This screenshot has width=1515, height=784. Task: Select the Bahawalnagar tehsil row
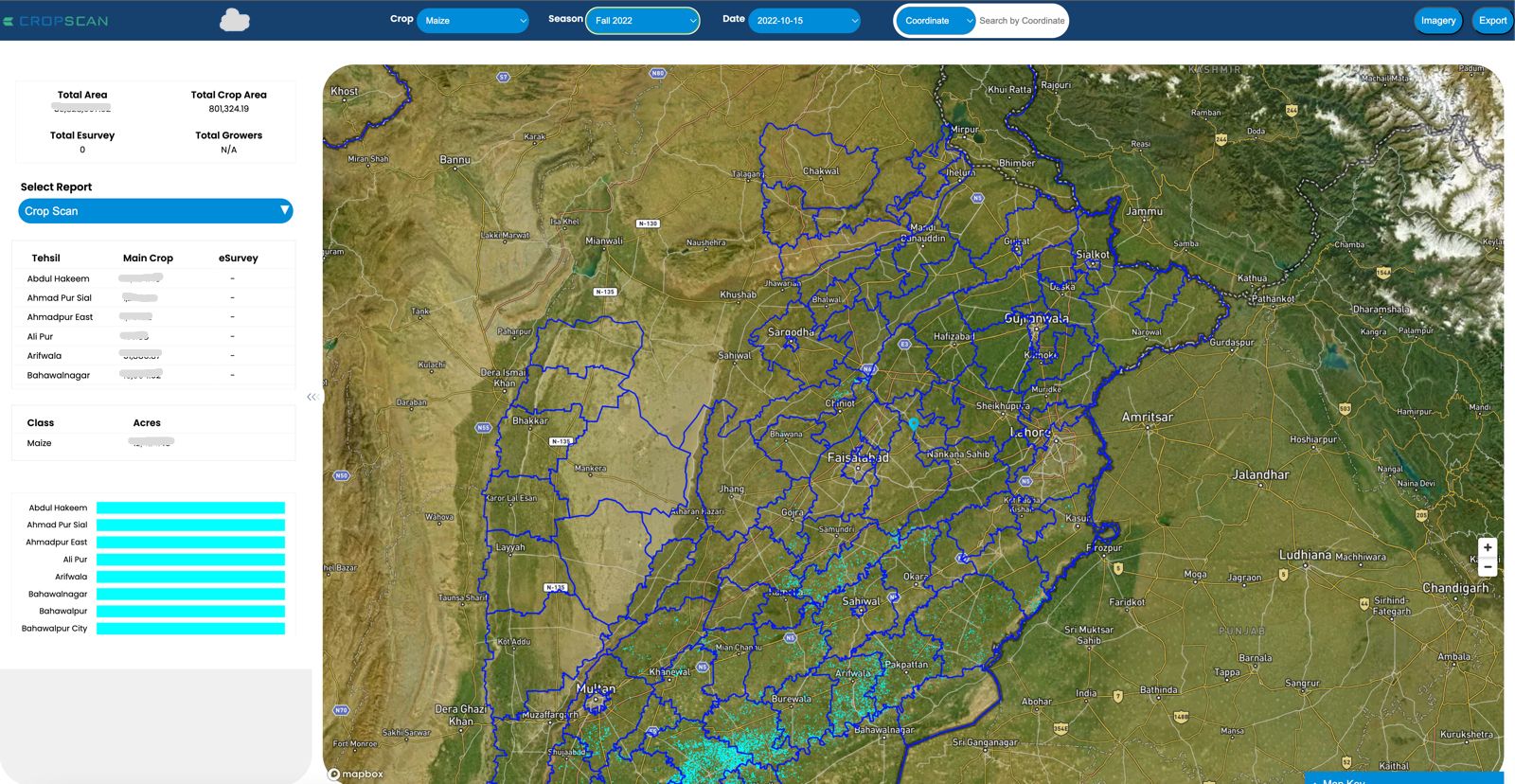(x=153, y=375)
